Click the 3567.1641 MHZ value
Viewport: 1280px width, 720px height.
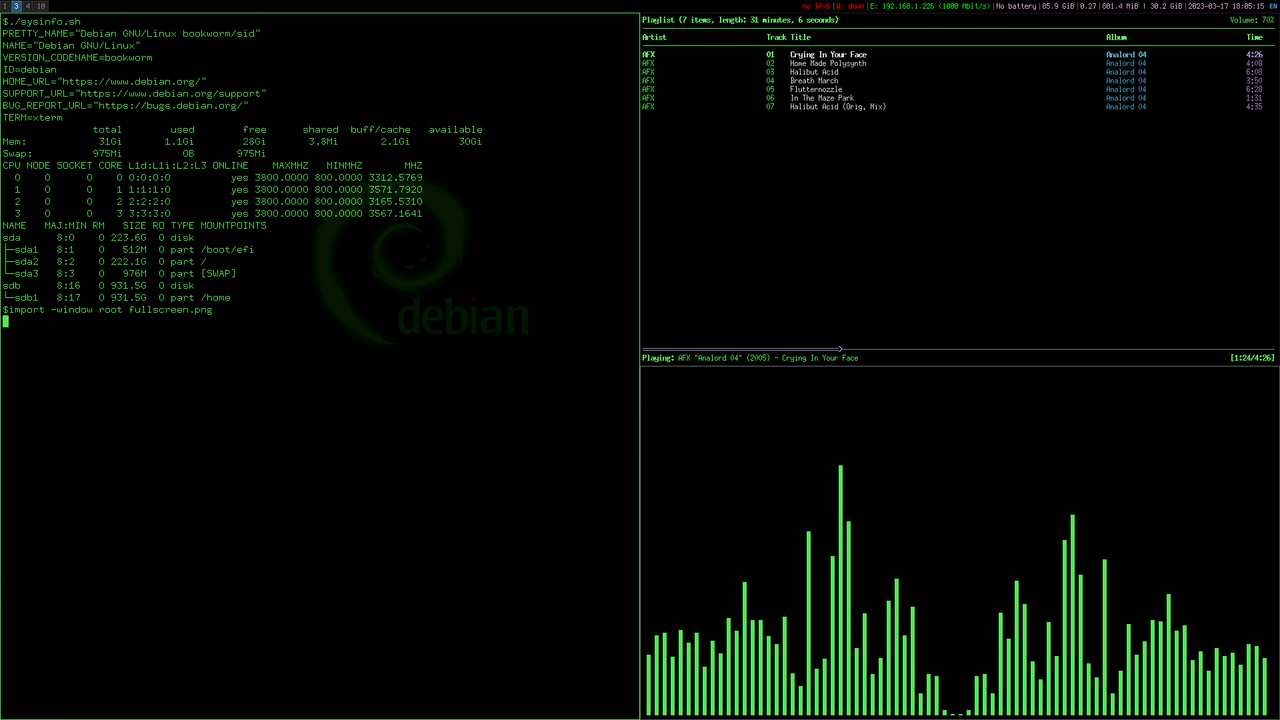[x=395, y=213]
